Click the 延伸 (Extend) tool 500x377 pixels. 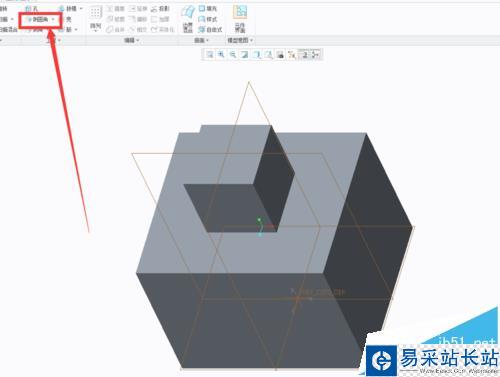137,8
